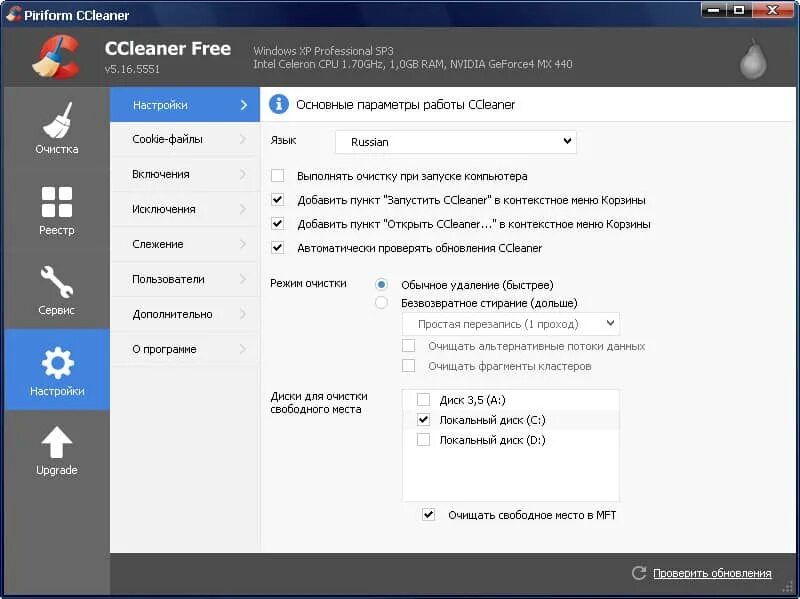Image resolution: width=800 pixels, height=599 pixels.
Task: Click the Проверить обновления link
Action: (x=712, y=573)
